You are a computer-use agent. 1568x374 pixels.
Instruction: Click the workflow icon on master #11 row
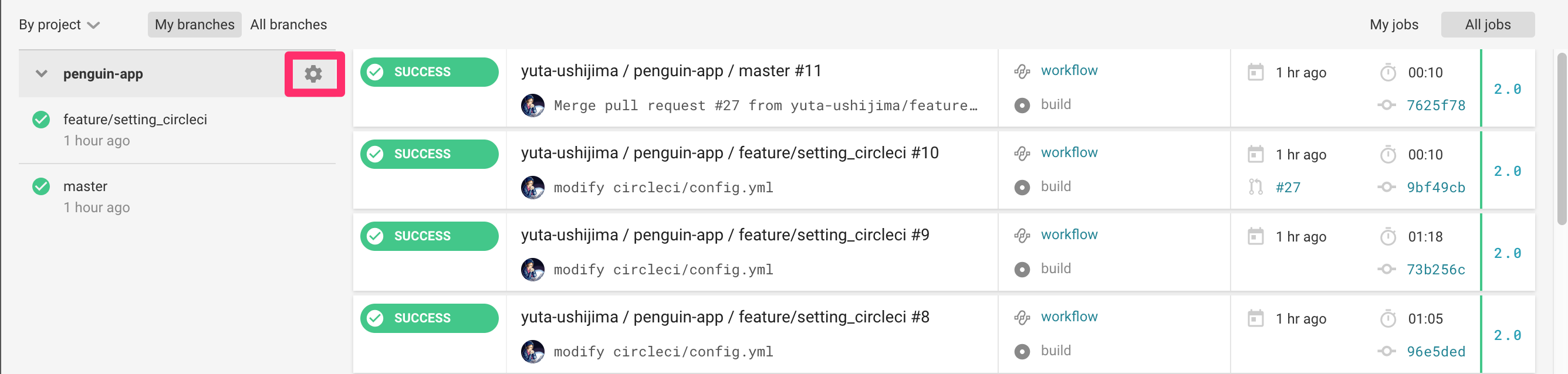(x=1022, y=71)
